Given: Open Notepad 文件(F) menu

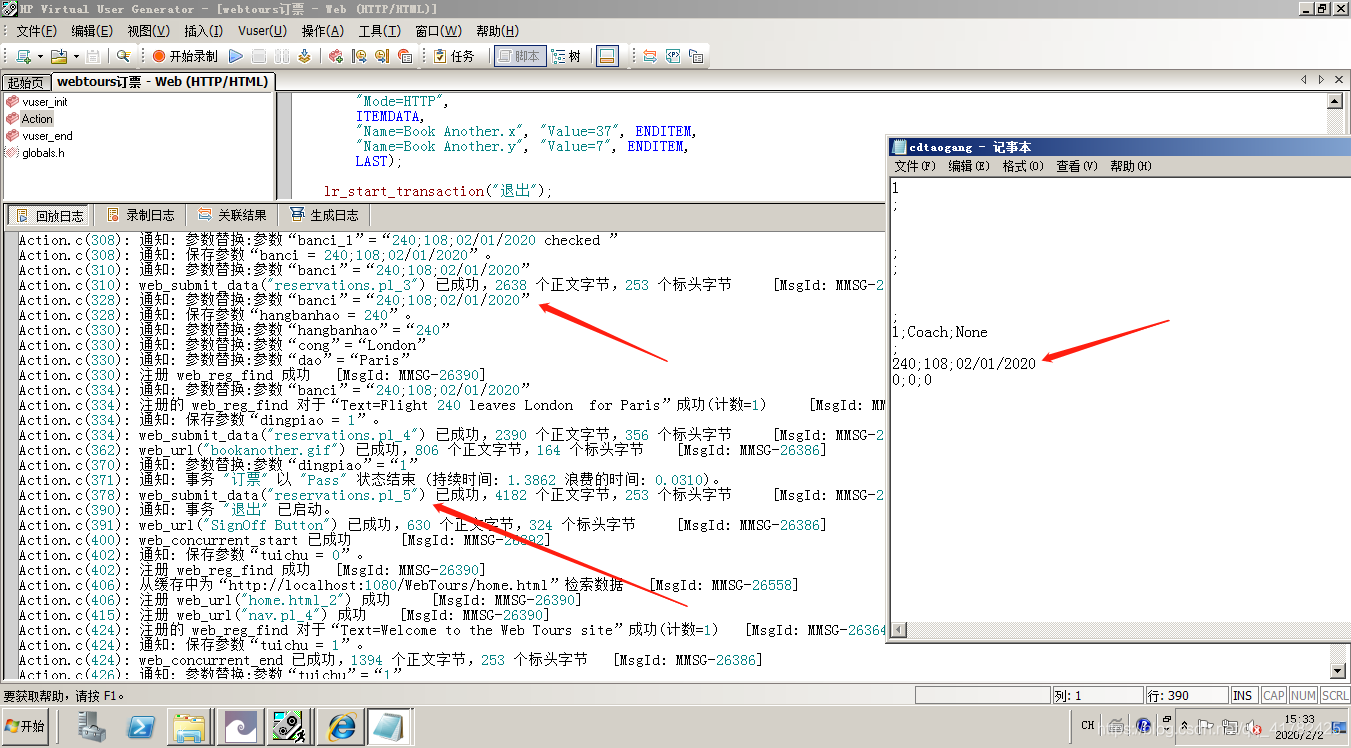Looking at the screenshot, I should [915, 166].
